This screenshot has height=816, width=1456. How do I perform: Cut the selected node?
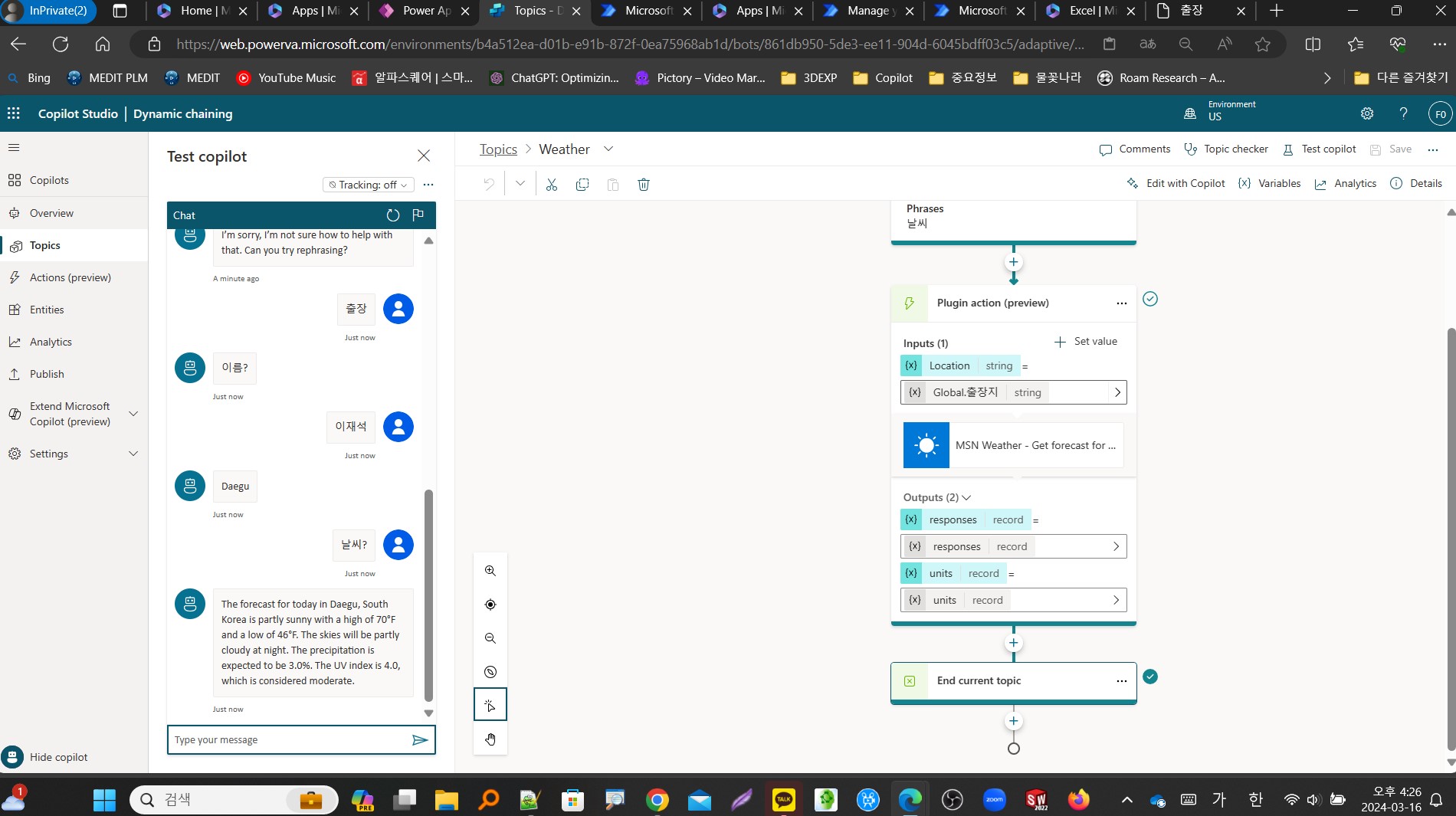(551, 184)
